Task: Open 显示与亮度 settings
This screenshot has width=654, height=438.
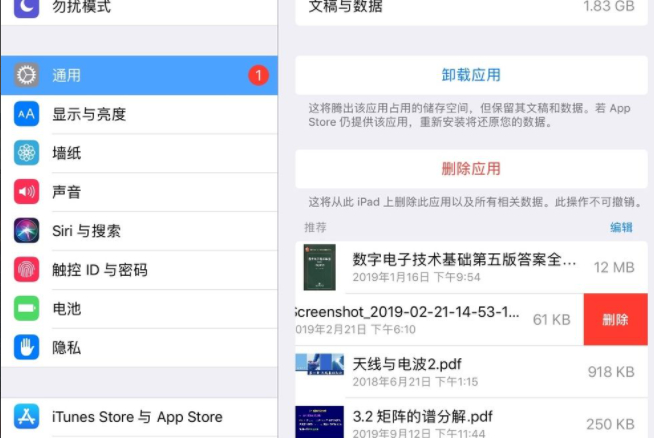Action: (x=139, y=114)
